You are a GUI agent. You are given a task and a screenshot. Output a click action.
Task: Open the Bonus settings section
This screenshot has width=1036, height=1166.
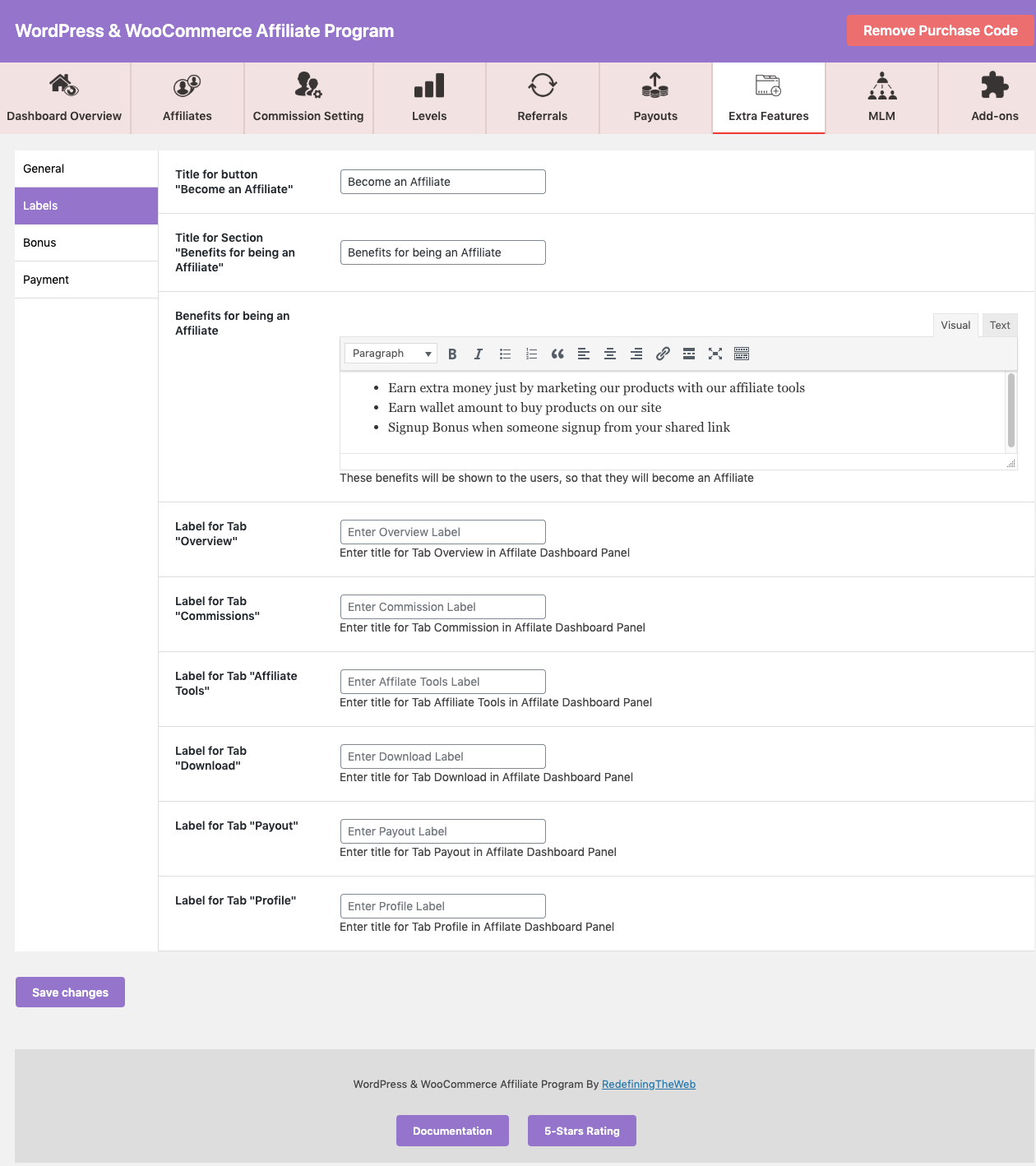(86, 243)
